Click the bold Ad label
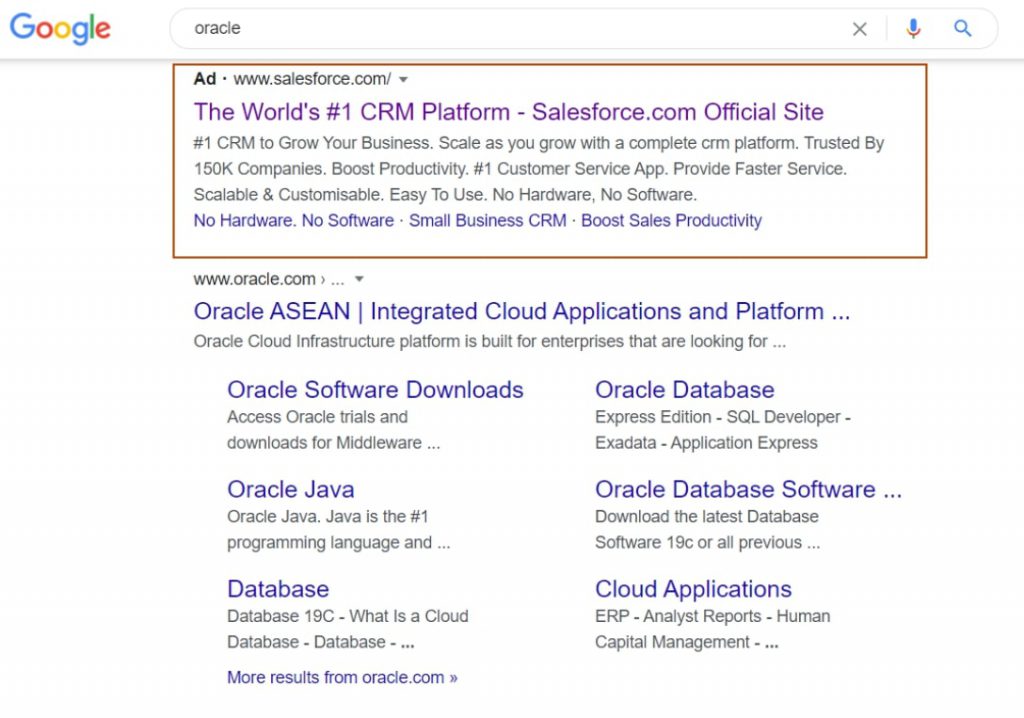The height and width of the screenshot is (718, 1024). [x=204, y=79]
